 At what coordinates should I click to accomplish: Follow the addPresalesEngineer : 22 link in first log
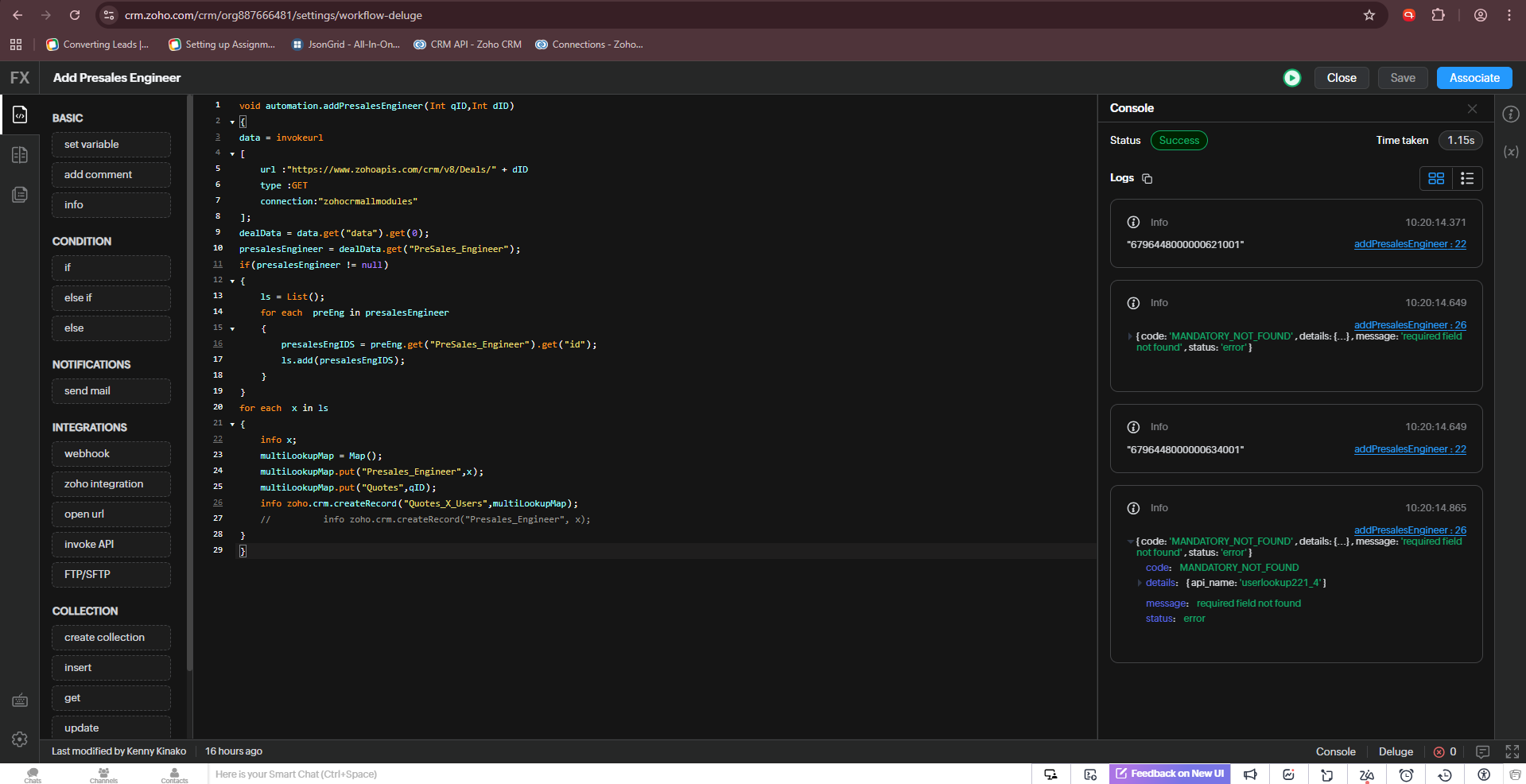[1409, 244]
